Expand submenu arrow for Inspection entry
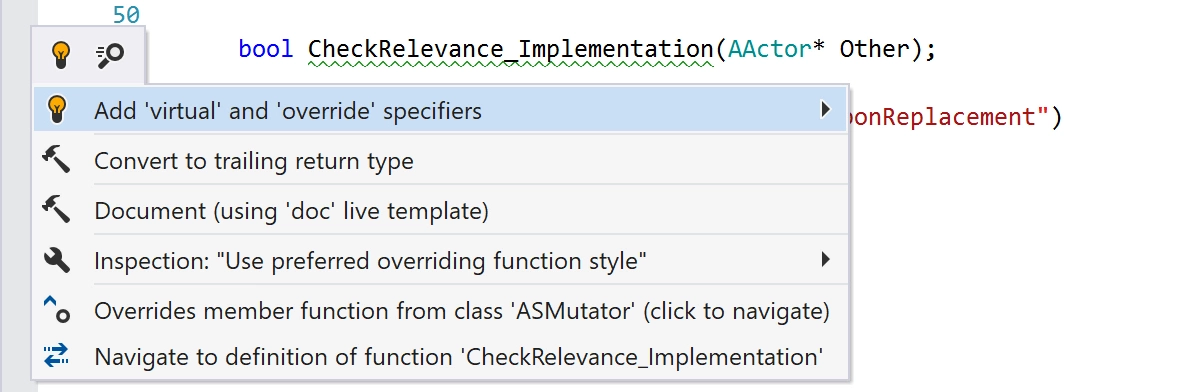Viewport: 1200px width, 392px height. pyautogui.click(x=825, y=260)
